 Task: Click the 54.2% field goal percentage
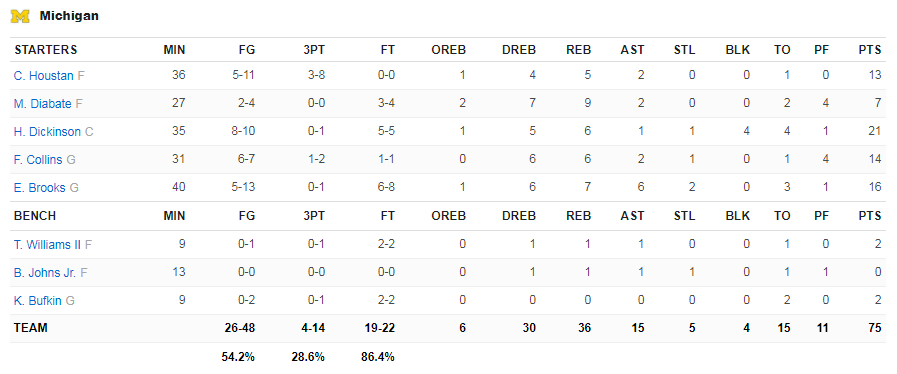pyautogui.click(x=238, y=357)
